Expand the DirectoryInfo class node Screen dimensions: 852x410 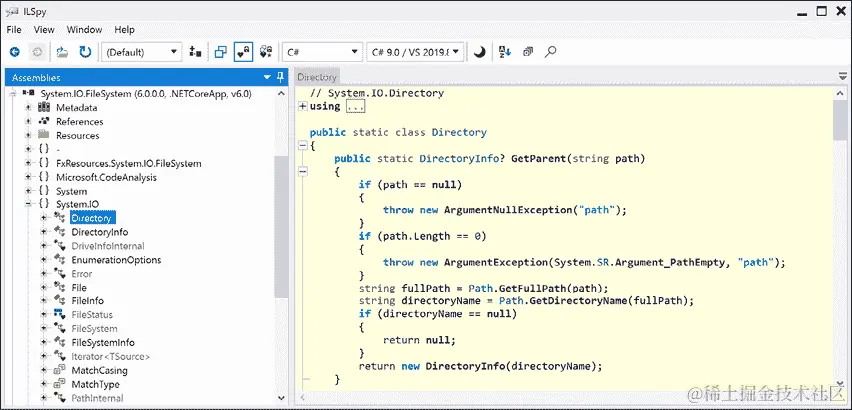[x=43, y=232]
